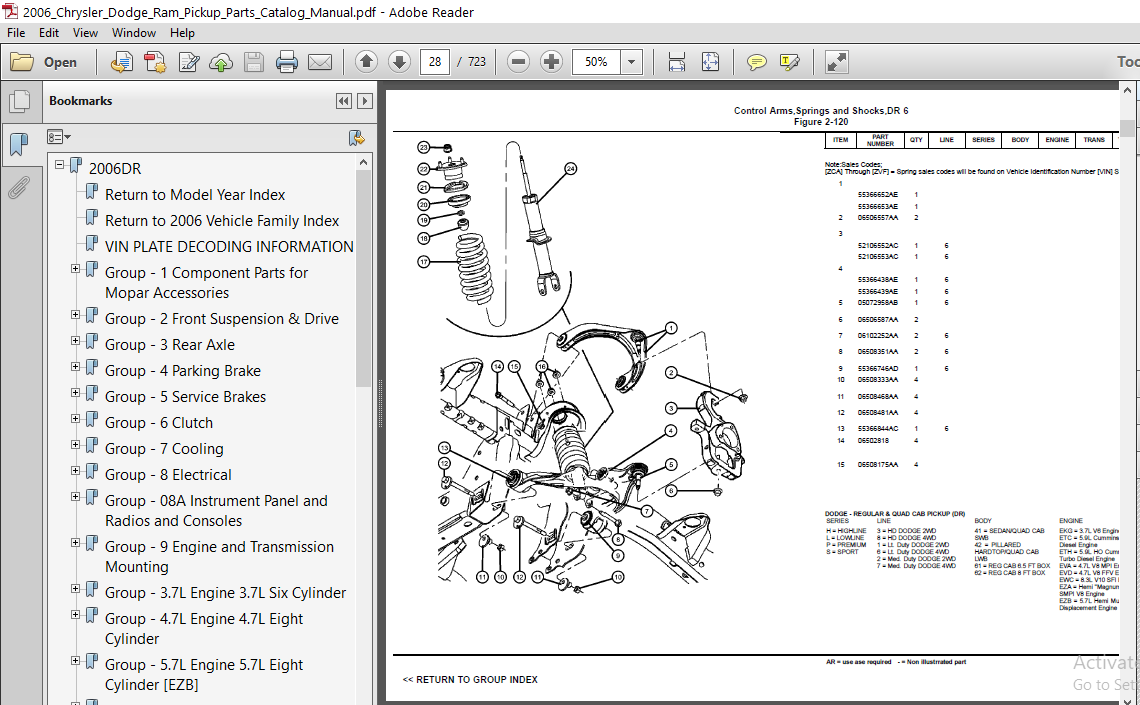This screenshot has width=1140, height=705.
Task: Click the bookmarks pane expand arrow
Action: pyautogui.click(x=366, y=101)
